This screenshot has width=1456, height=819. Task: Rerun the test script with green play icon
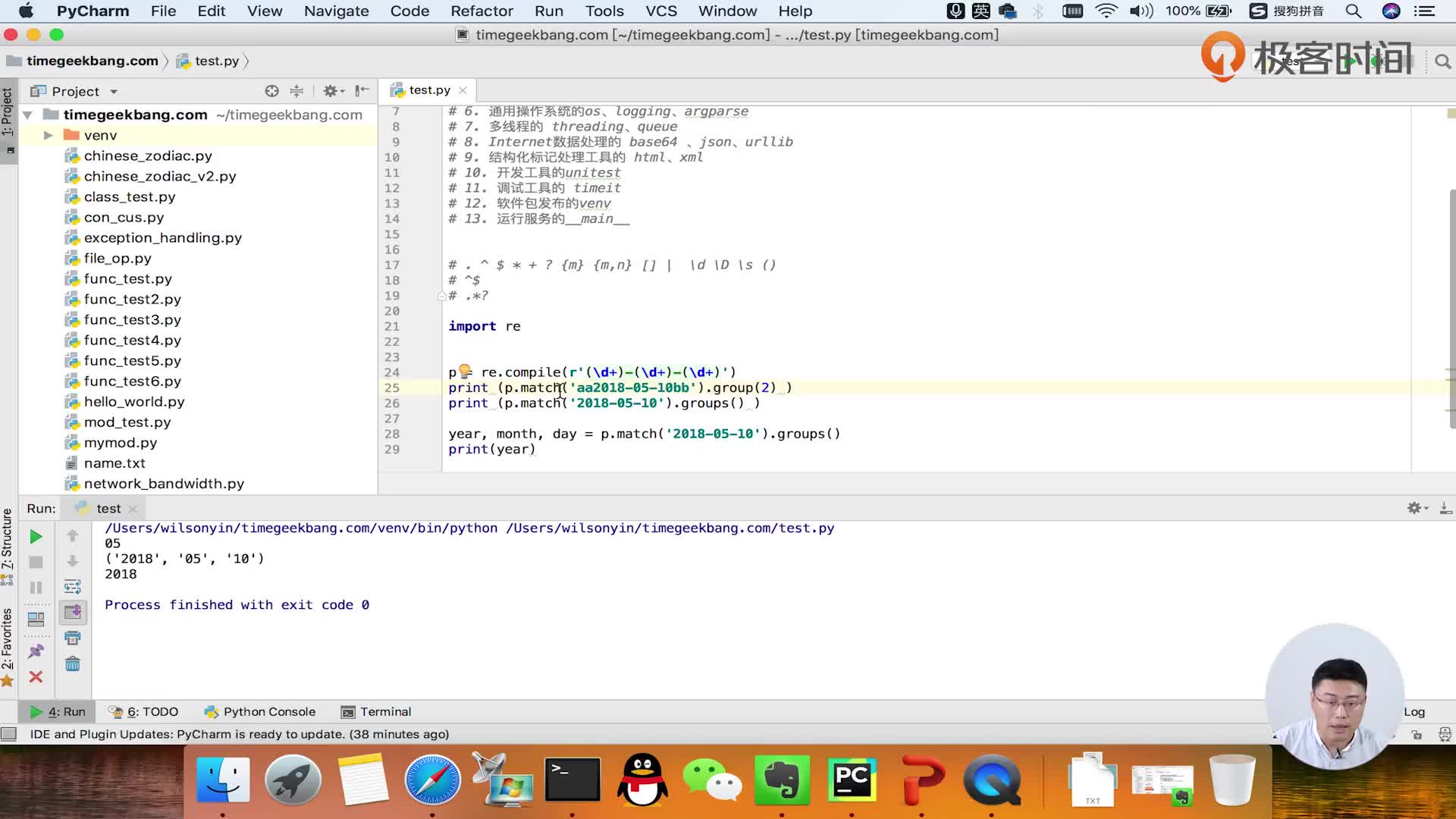(x=36, y=537)
